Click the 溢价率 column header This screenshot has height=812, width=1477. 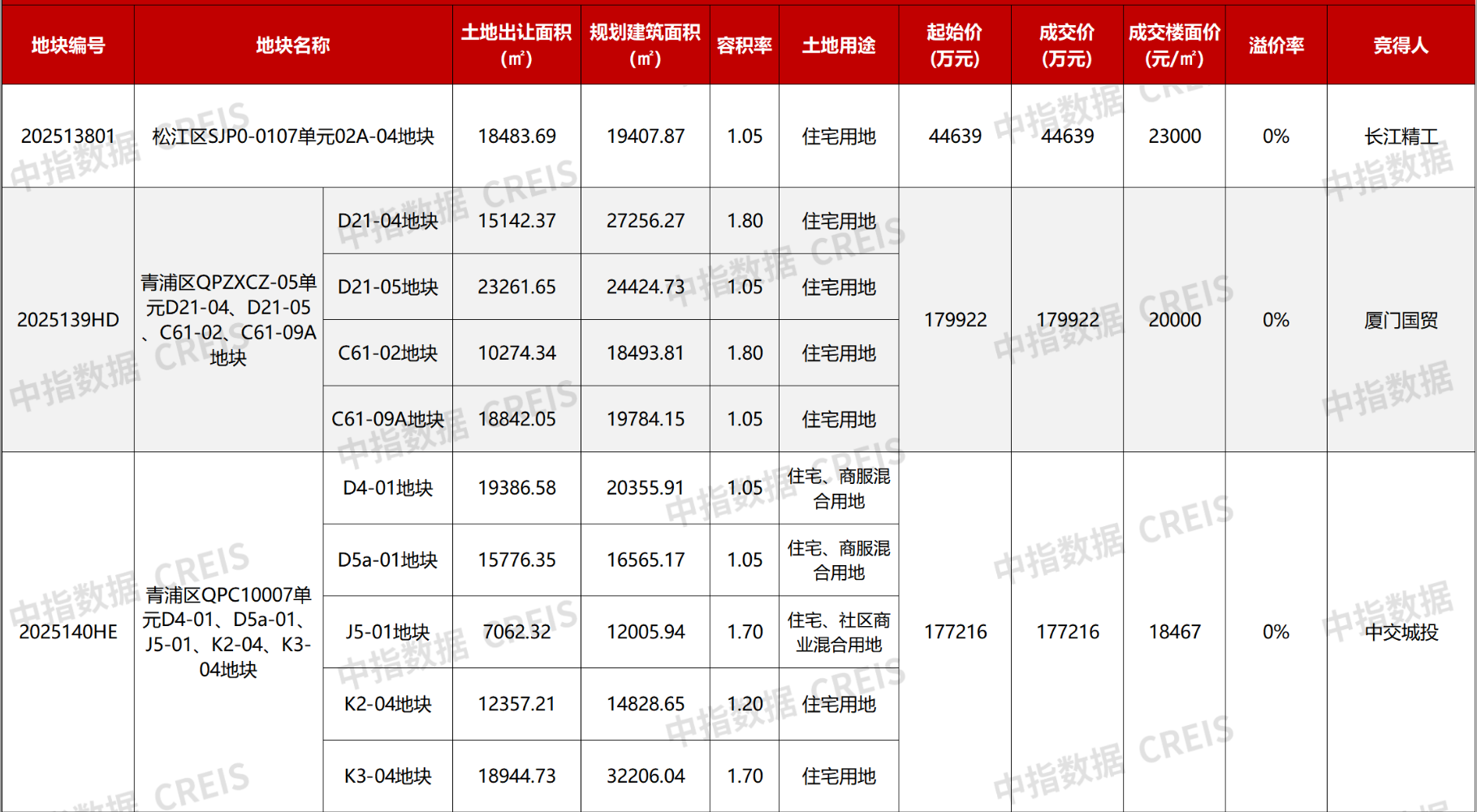click(x=1275, y=45)
